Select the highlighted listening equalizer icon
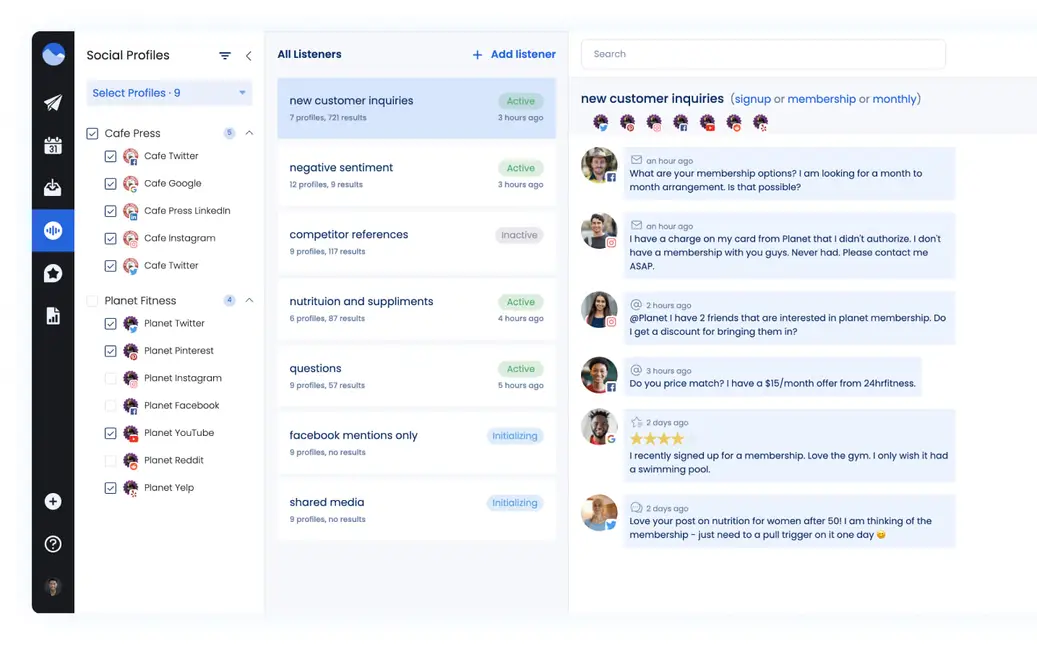The image size is (1037, 645). [x=52, y=229]
